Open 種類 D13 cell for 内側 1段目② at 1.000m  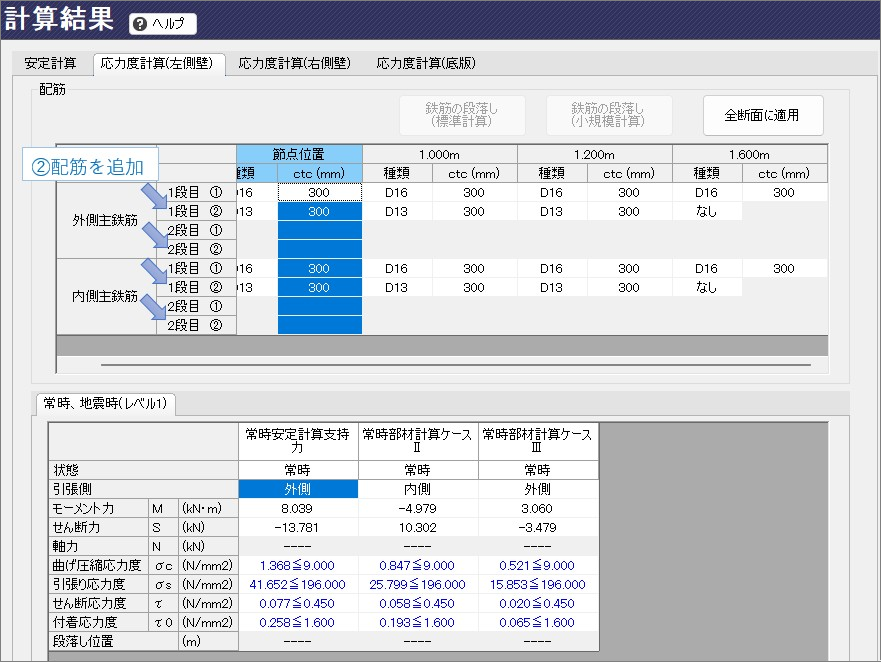point(397,287)
